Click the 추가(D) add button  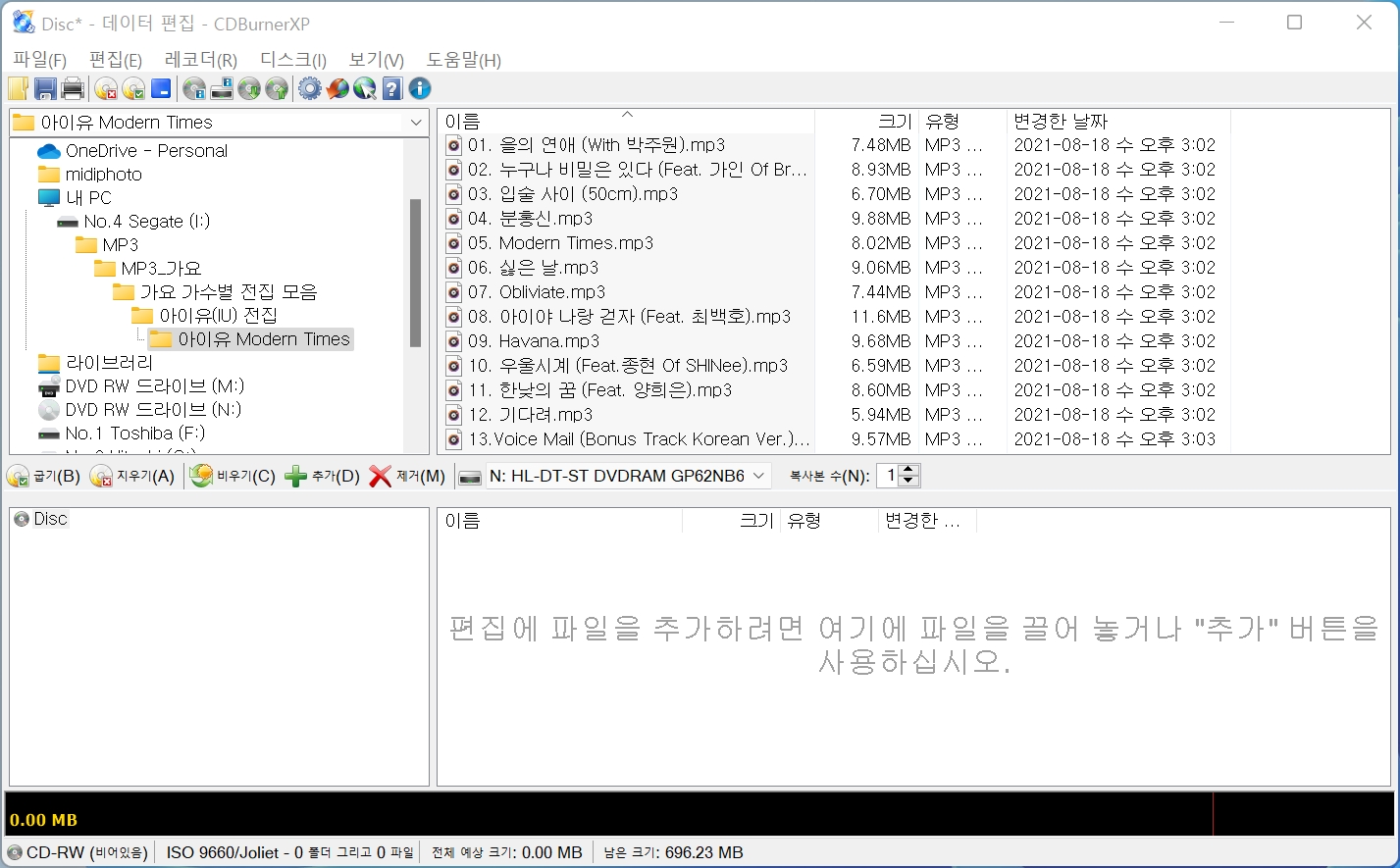point(322,477)
